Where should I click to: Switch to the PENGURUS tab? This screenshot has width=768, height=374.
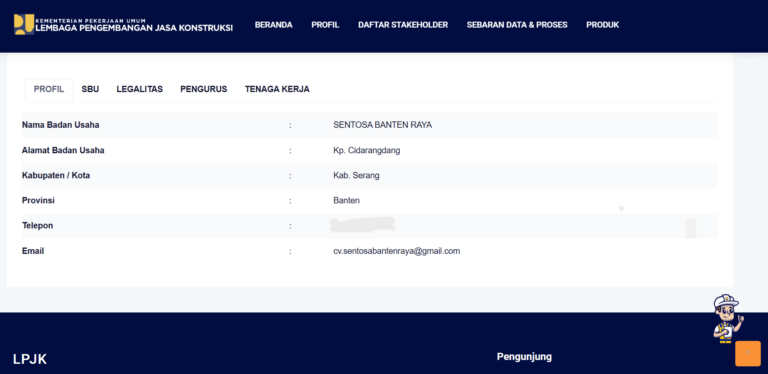[x=204, y=89]
